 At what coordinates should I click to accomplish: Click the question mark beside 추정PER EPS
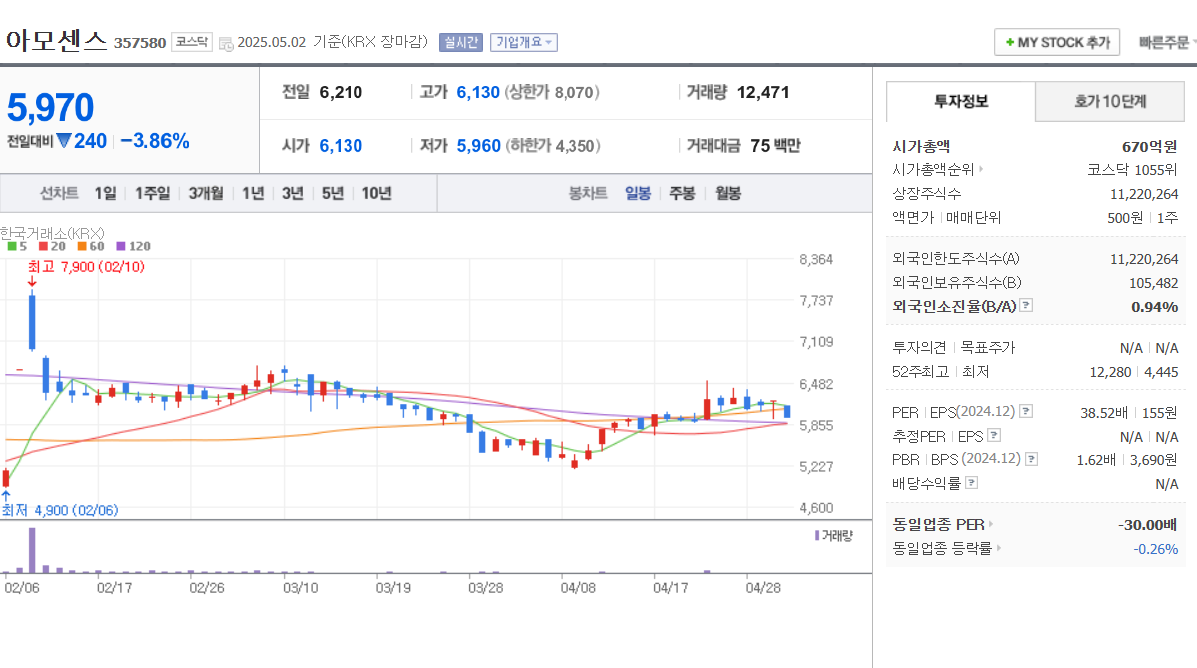[x=993, y=436]
